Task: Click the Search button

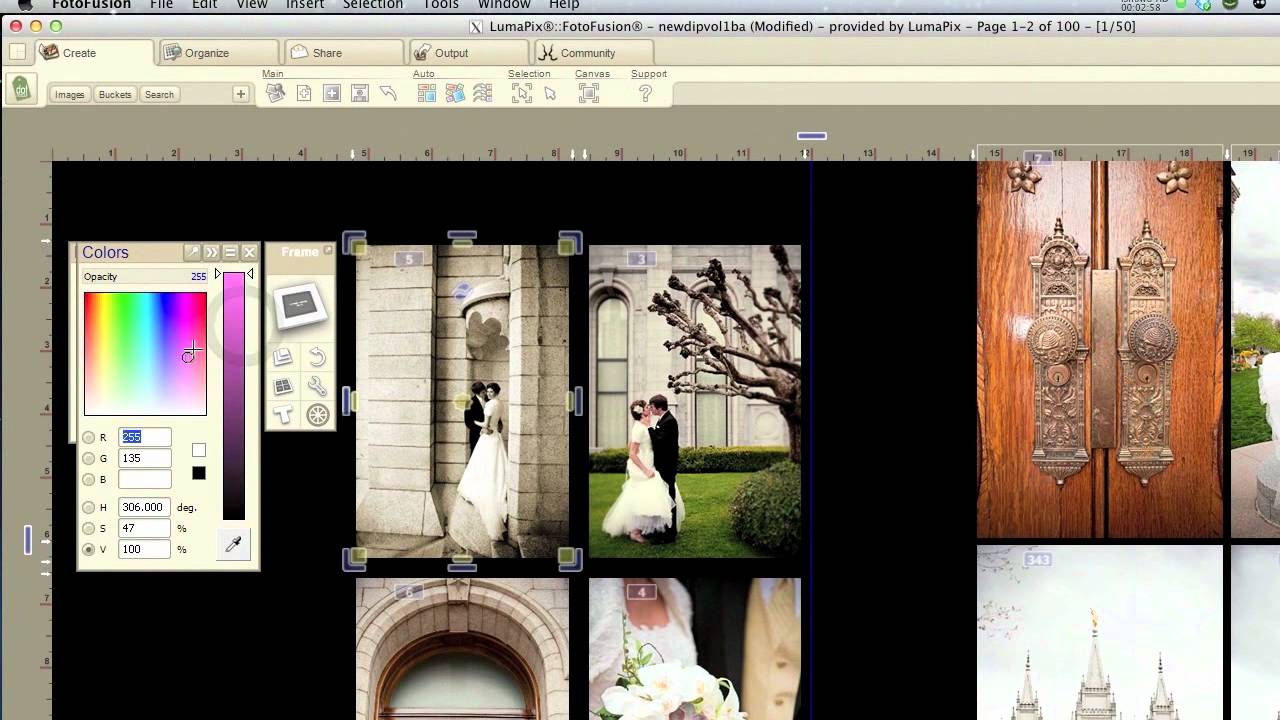Action: pos(159,94)
